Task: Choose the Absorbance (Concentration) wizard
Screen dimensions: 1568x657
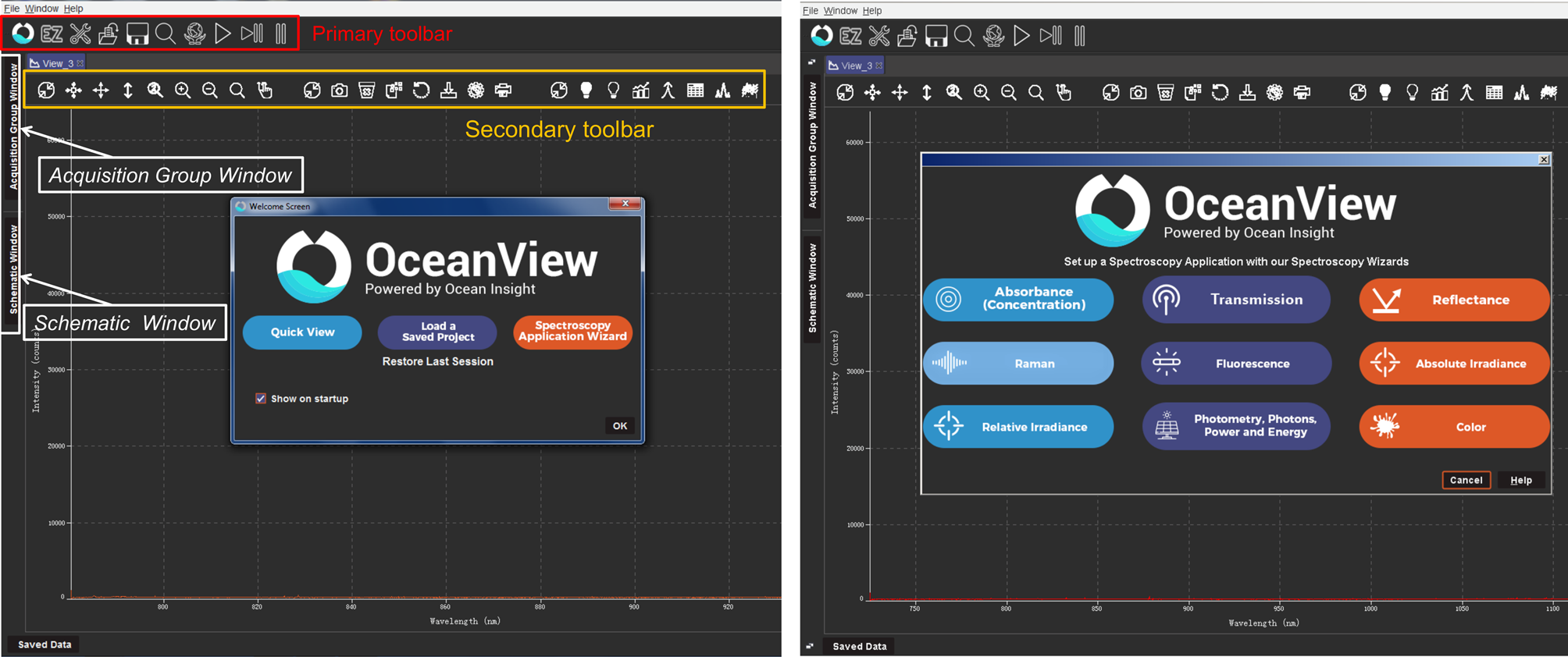Action: pos(1018,299)
